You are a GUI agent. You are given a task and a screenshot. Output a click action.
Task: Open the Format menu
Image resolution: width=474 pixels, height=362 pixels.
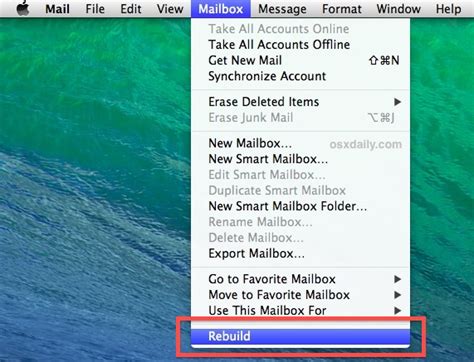point(341,9)
